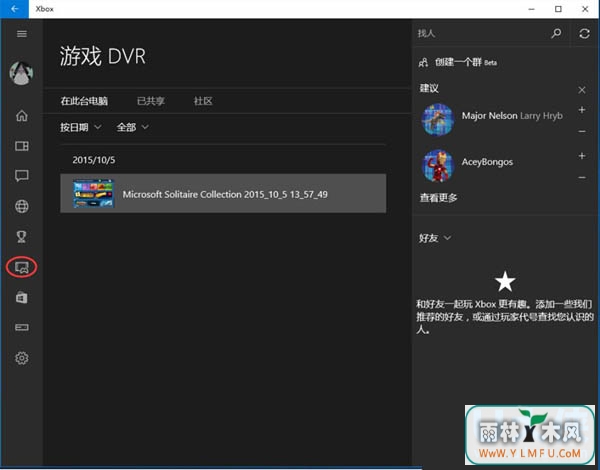Open Game DVR sidebar icon

pyautogui.click(x=22, y=267)
